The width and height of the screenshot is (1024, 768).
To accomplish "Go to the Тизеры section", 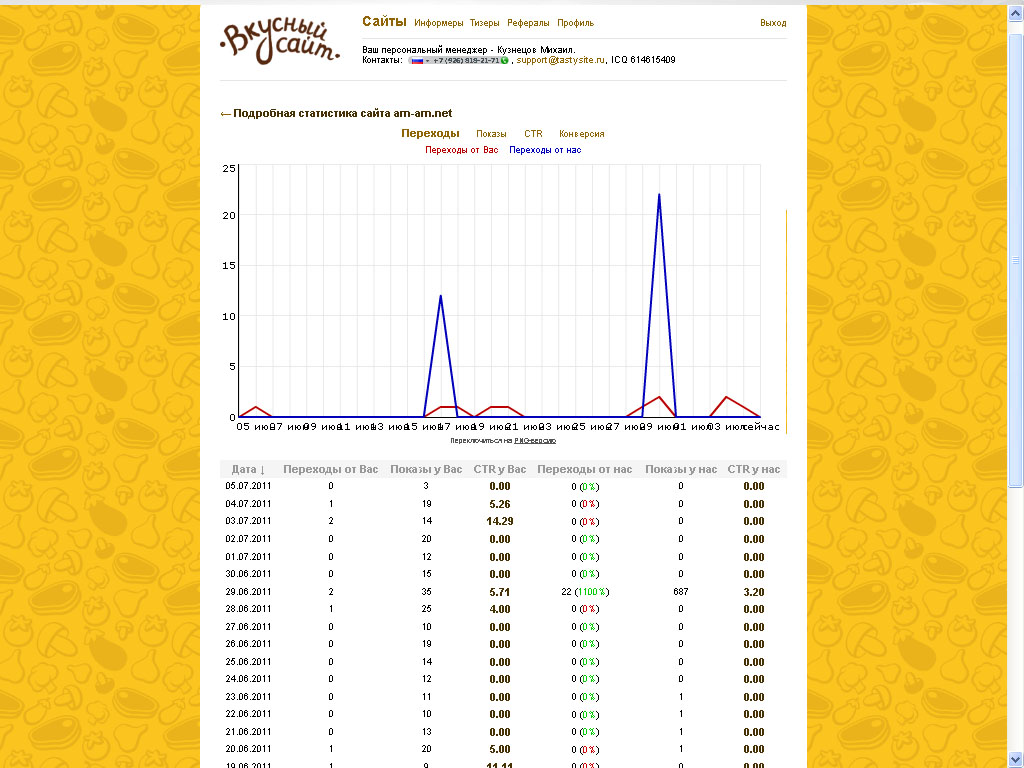I will (485, 23).
